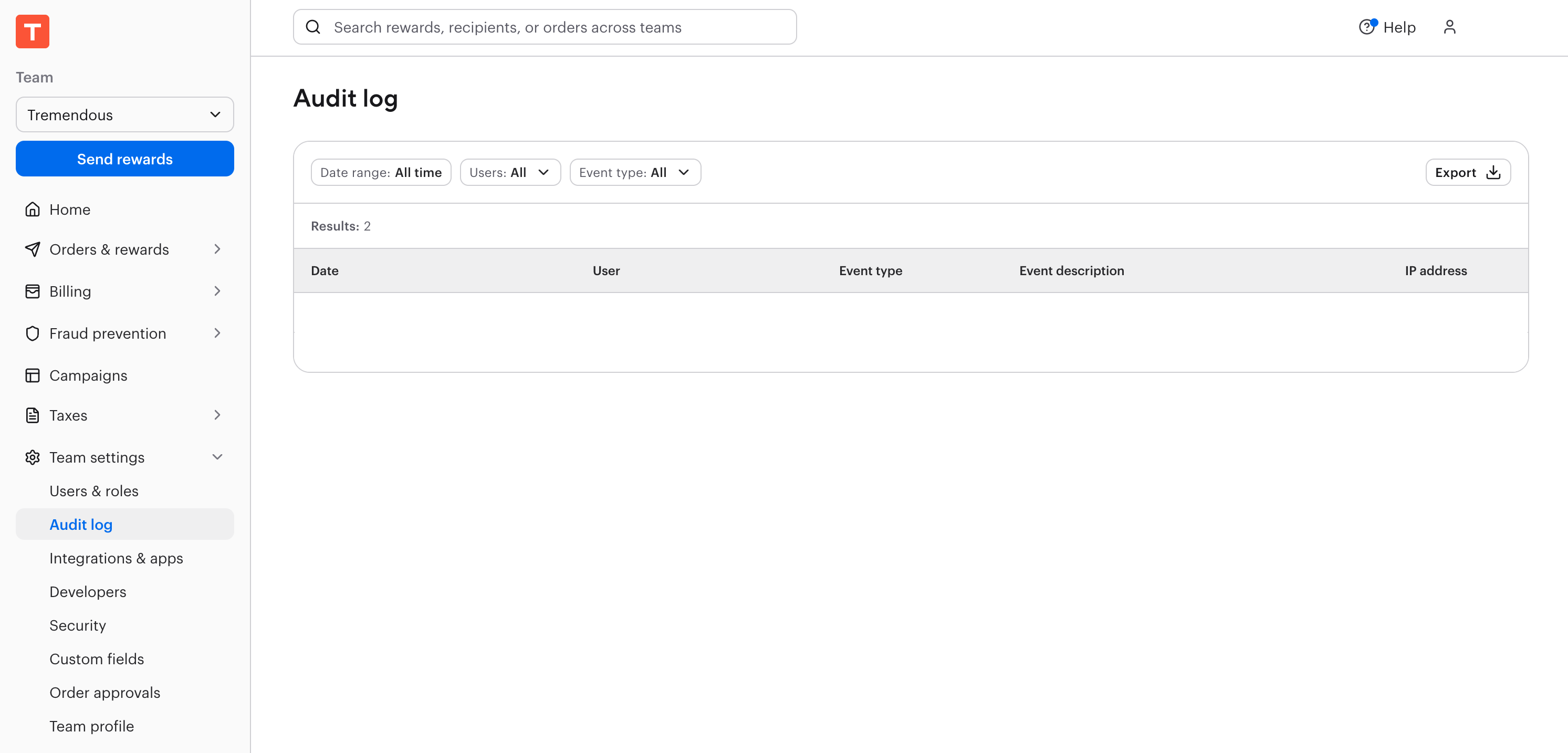Expand the Fraud prevention chevron
This screenshot has width=1568, height=753.
[217, 333]
